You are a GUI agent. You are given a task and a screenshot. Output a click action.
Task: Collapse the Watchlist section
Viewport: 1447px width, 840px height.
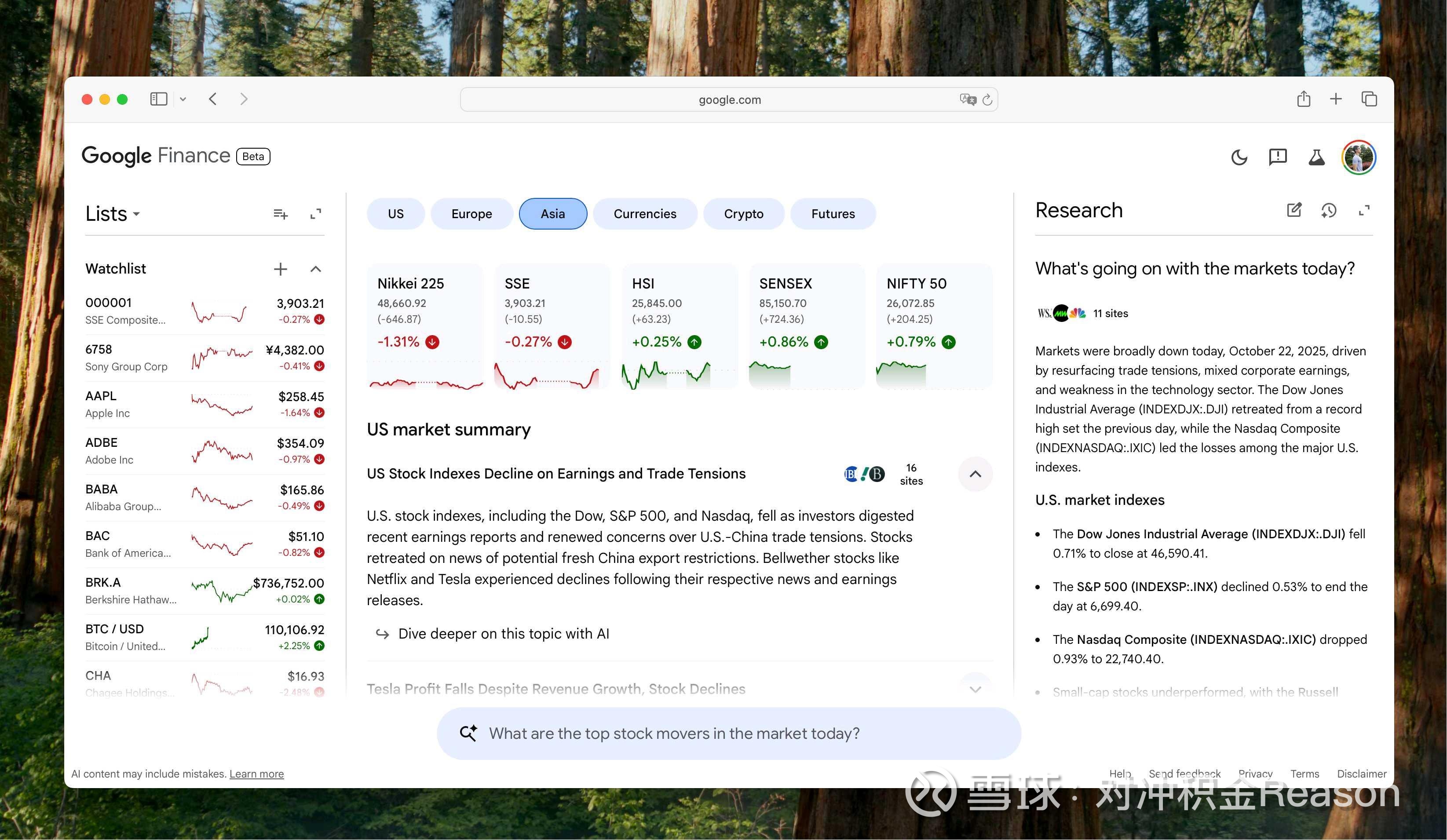(316, 269)
